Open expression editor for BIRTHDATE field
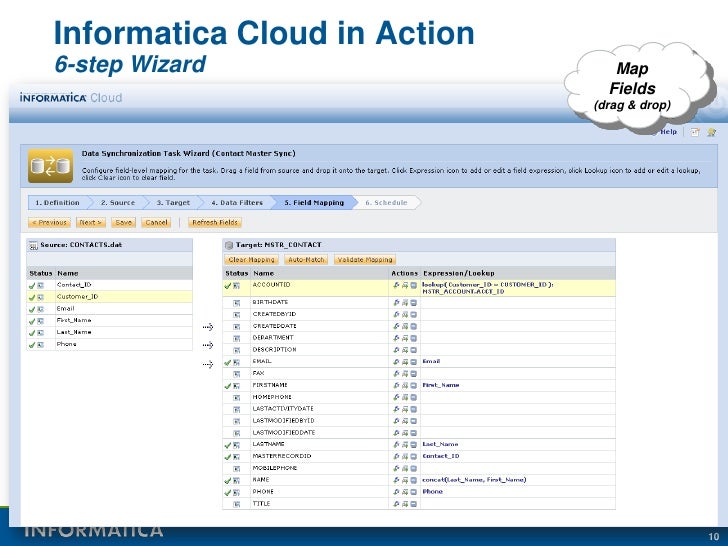The width and height of the screenshot is (728, 546). (x=396, y=302)
